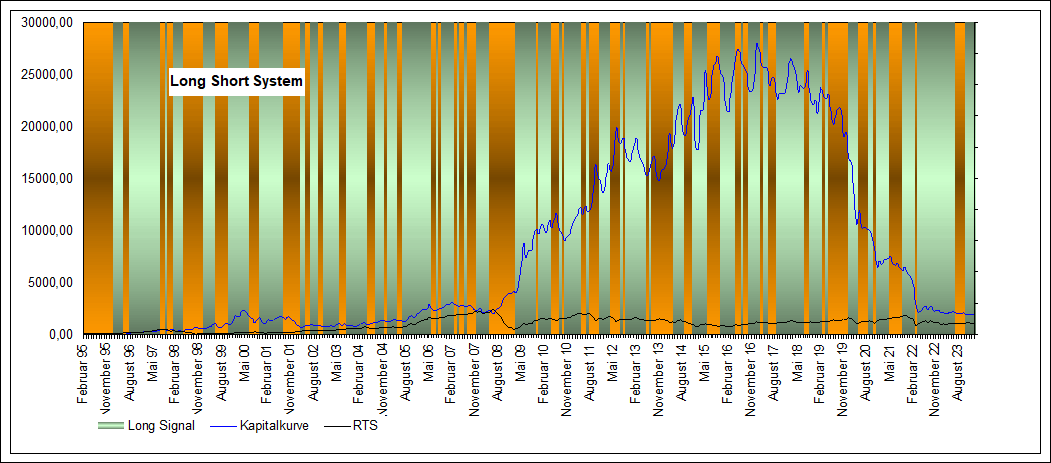This screenshot has width=1051, height=463.
Task: Select the black RTS legend line sample
Action: pos(337,425)
